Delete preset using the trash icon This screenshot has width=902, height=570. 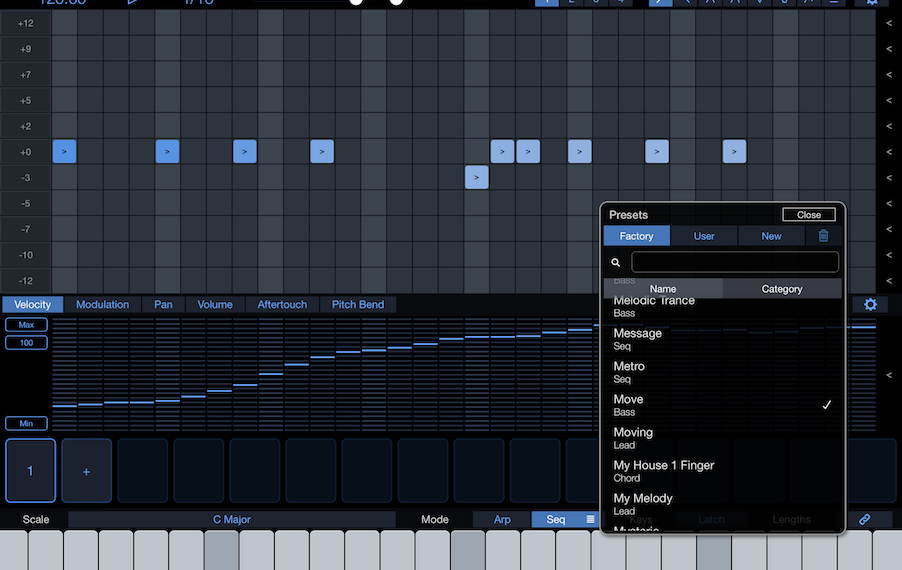[823, 236]
